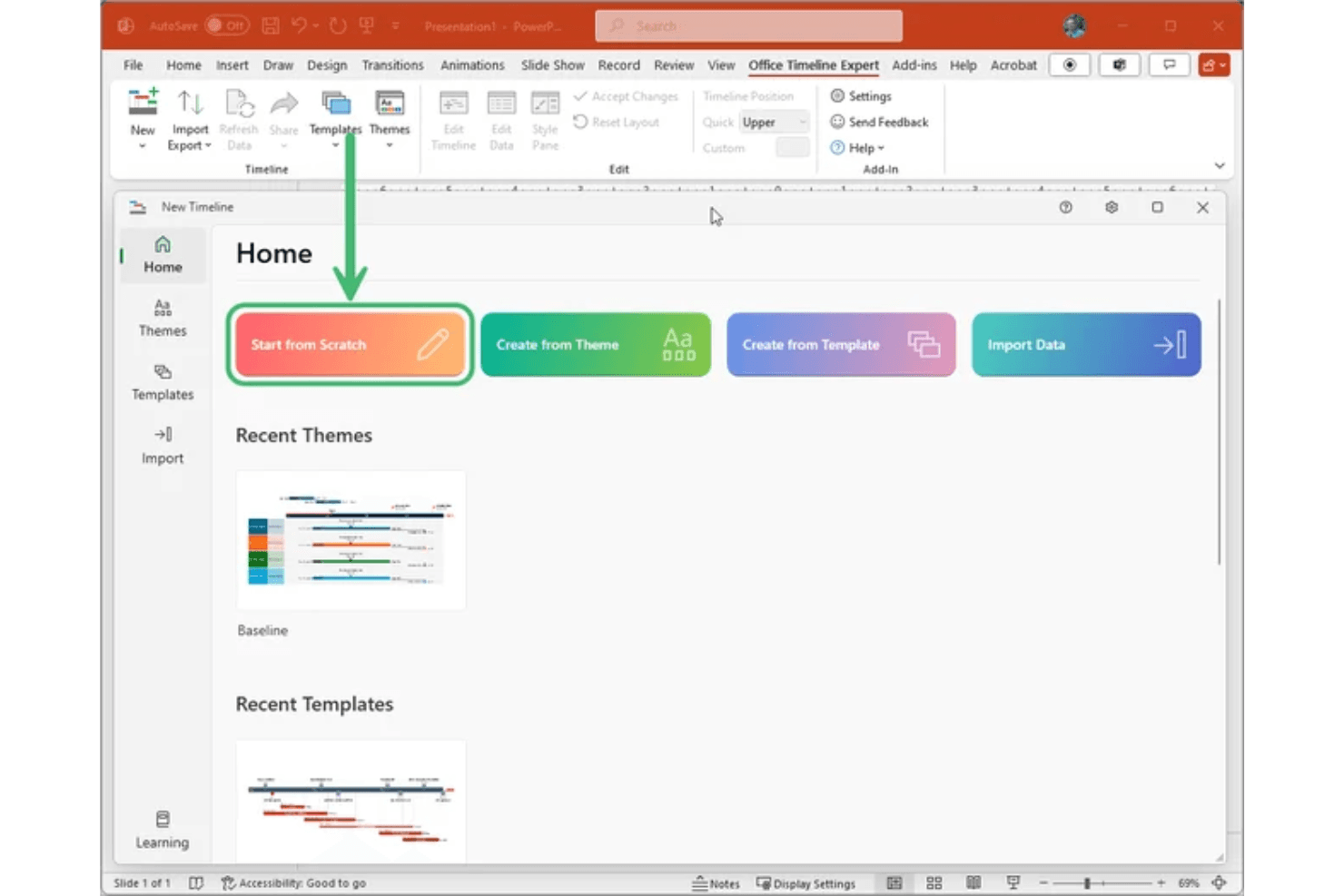
Task: Open the Comments pane icon
Action: coord(1169,65)
